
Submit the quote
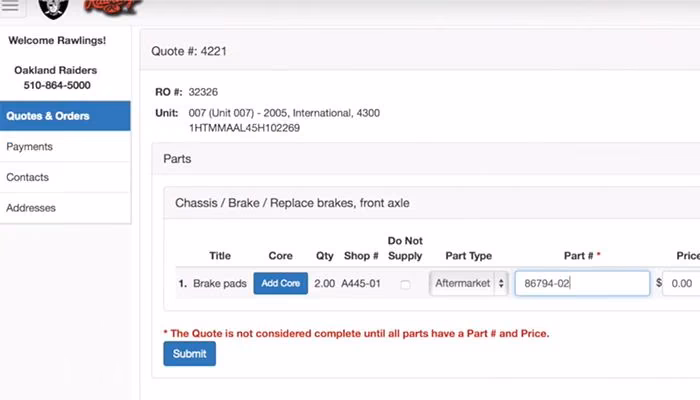(x=189, y=354)
